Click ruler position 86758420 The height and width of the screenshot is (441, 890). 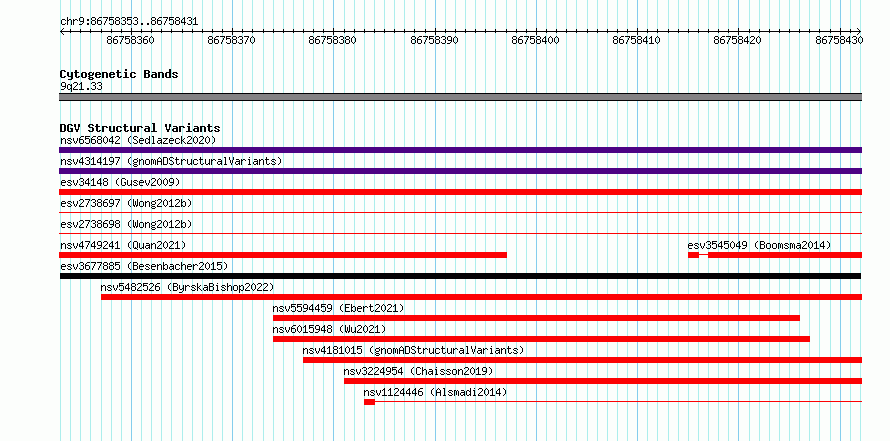[x=737, y=41]
